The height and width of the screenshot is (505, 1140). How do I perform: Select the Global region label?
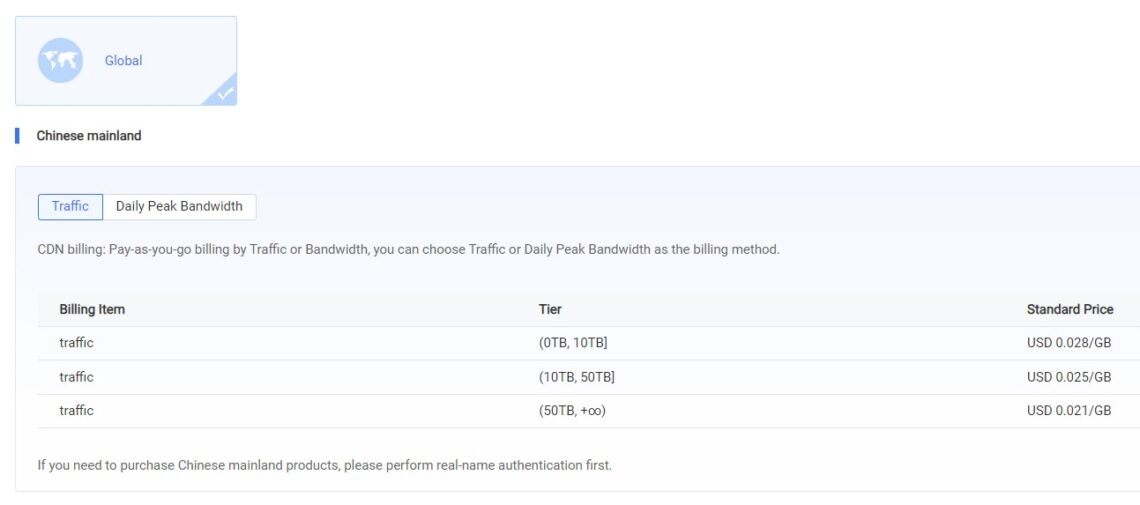point(123,61)
